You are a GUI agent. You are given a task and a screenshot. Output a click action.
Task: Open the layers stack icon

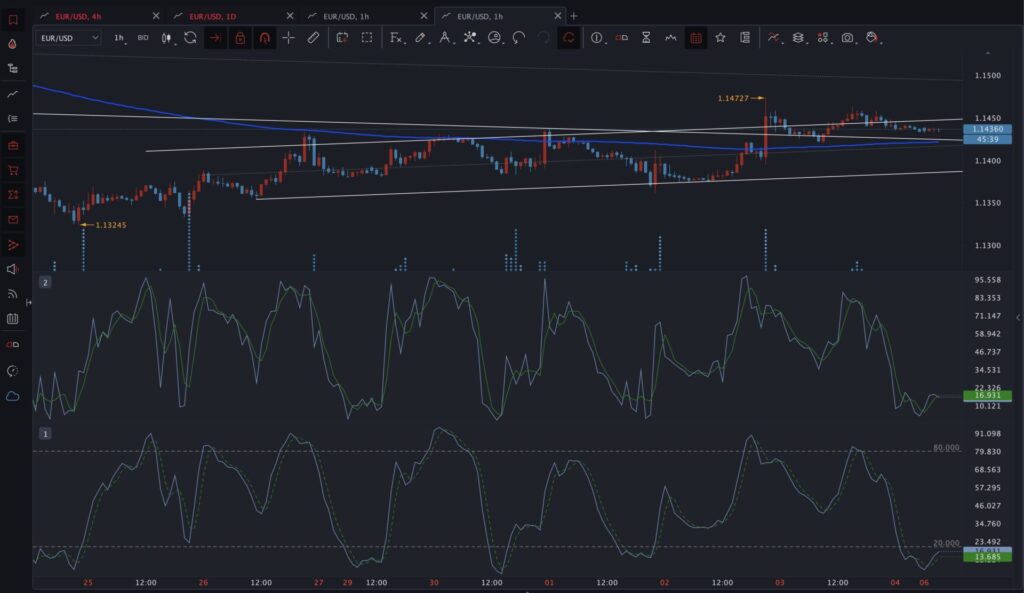(798, 38)
